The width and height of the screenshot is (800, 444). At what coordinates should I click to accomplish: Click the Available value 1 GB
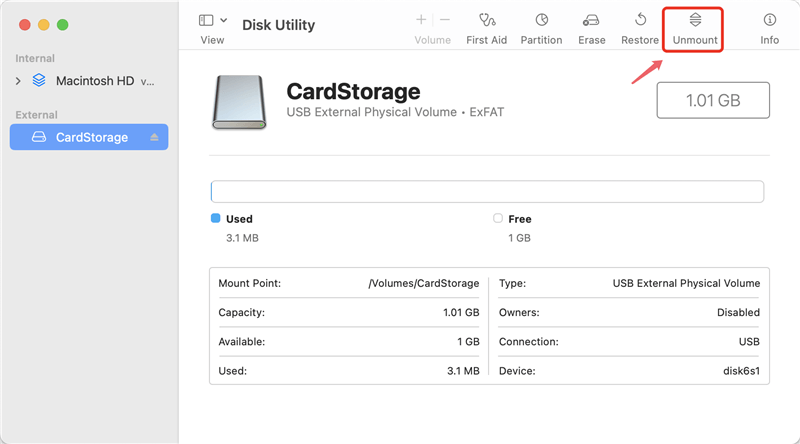click(468, 341)
